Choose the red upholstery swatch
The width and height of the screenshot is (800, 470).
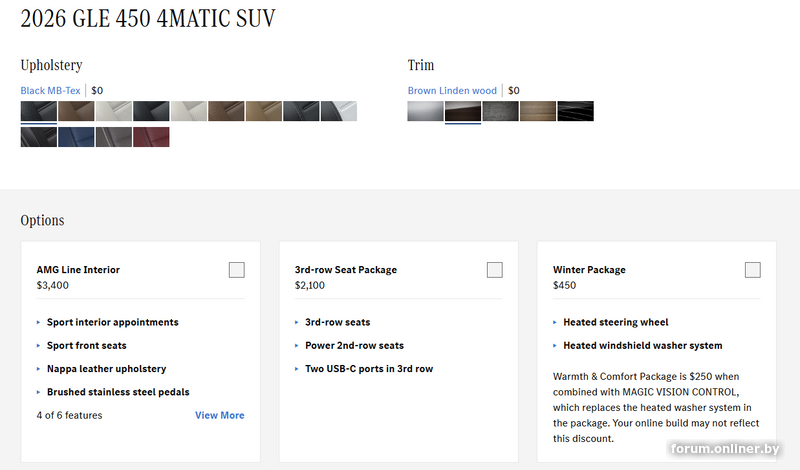click(151, 137)
